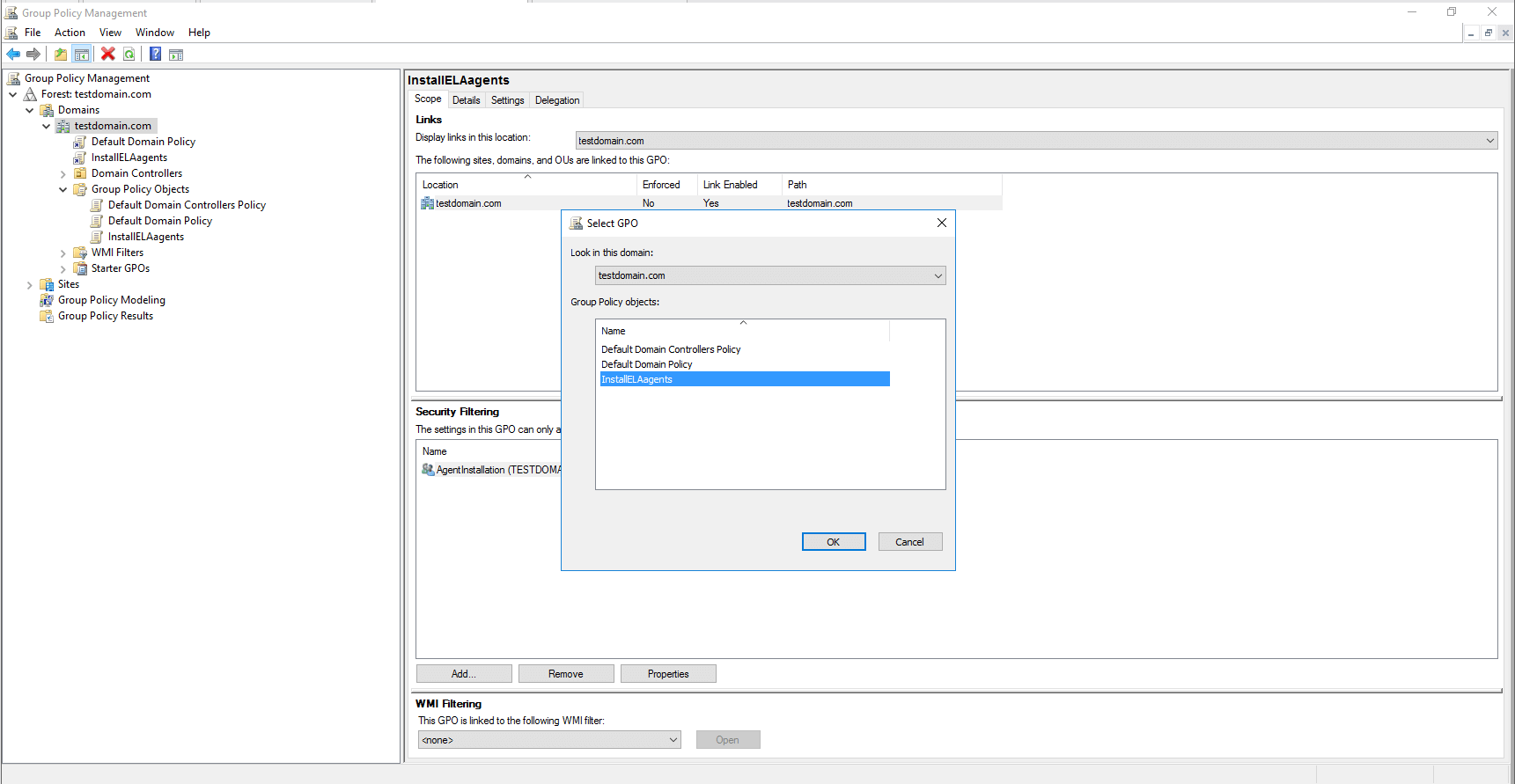Confirm the Select GPO dialog with OK
Image resolution: width=1515 pixels, height=784 pixels.
834,542
